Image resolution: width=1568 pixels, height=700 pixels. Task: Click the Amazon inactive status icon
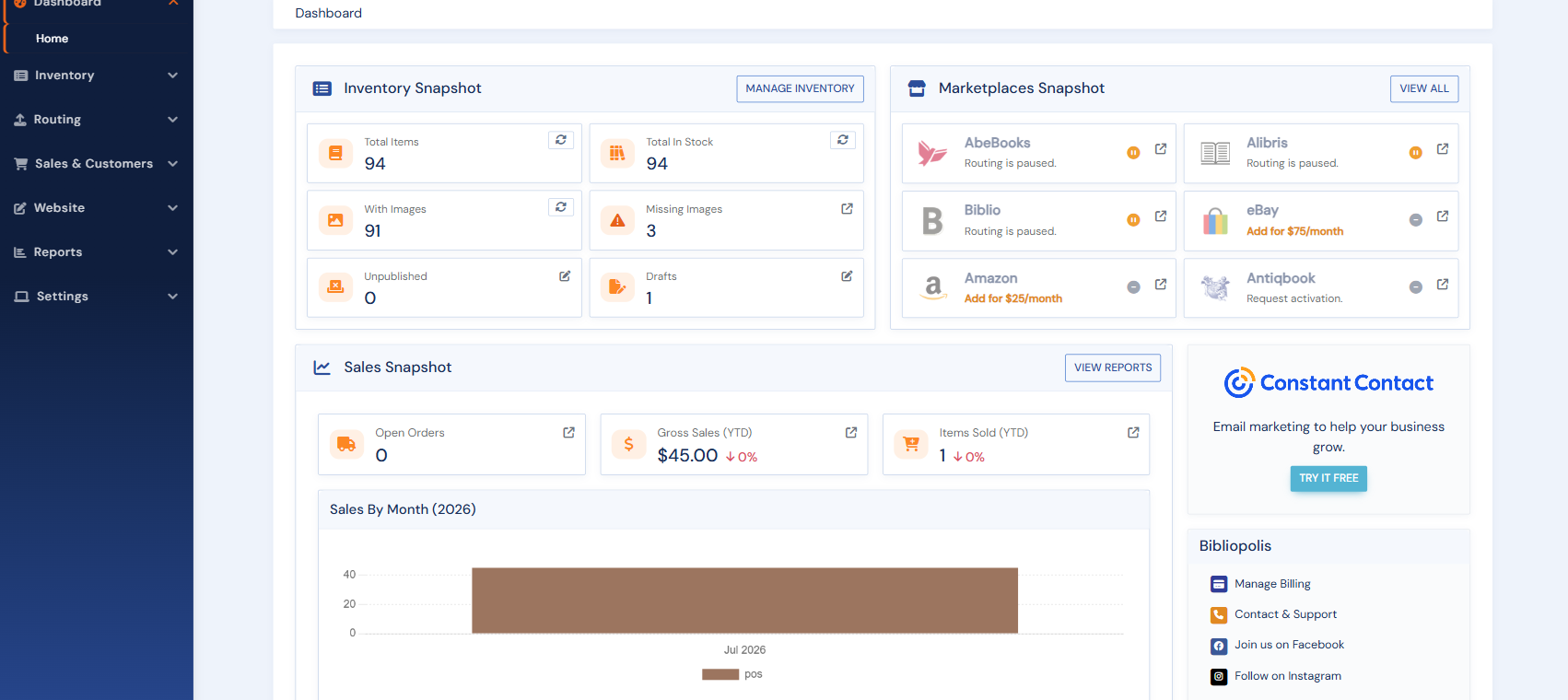[1134, 287]
